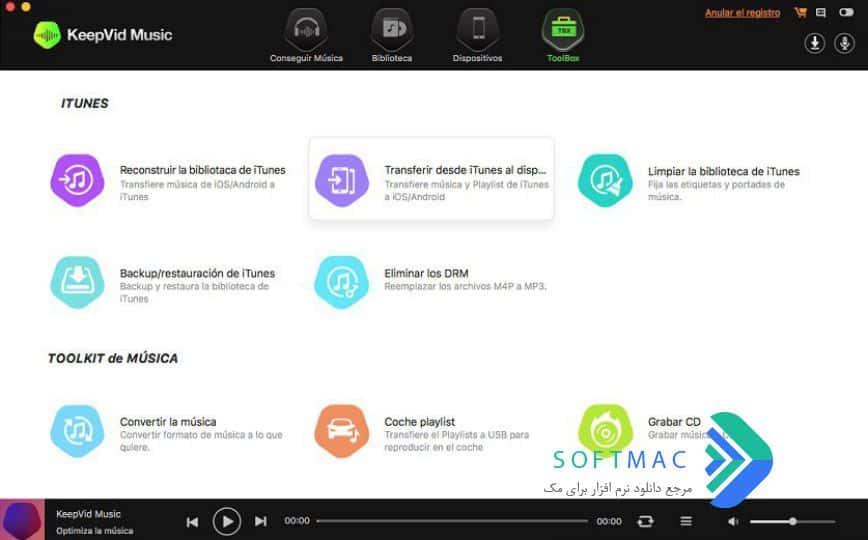Open the Conseguir Música headphones tab
Viewport: 868px width, 540px height.
(306, 36)
